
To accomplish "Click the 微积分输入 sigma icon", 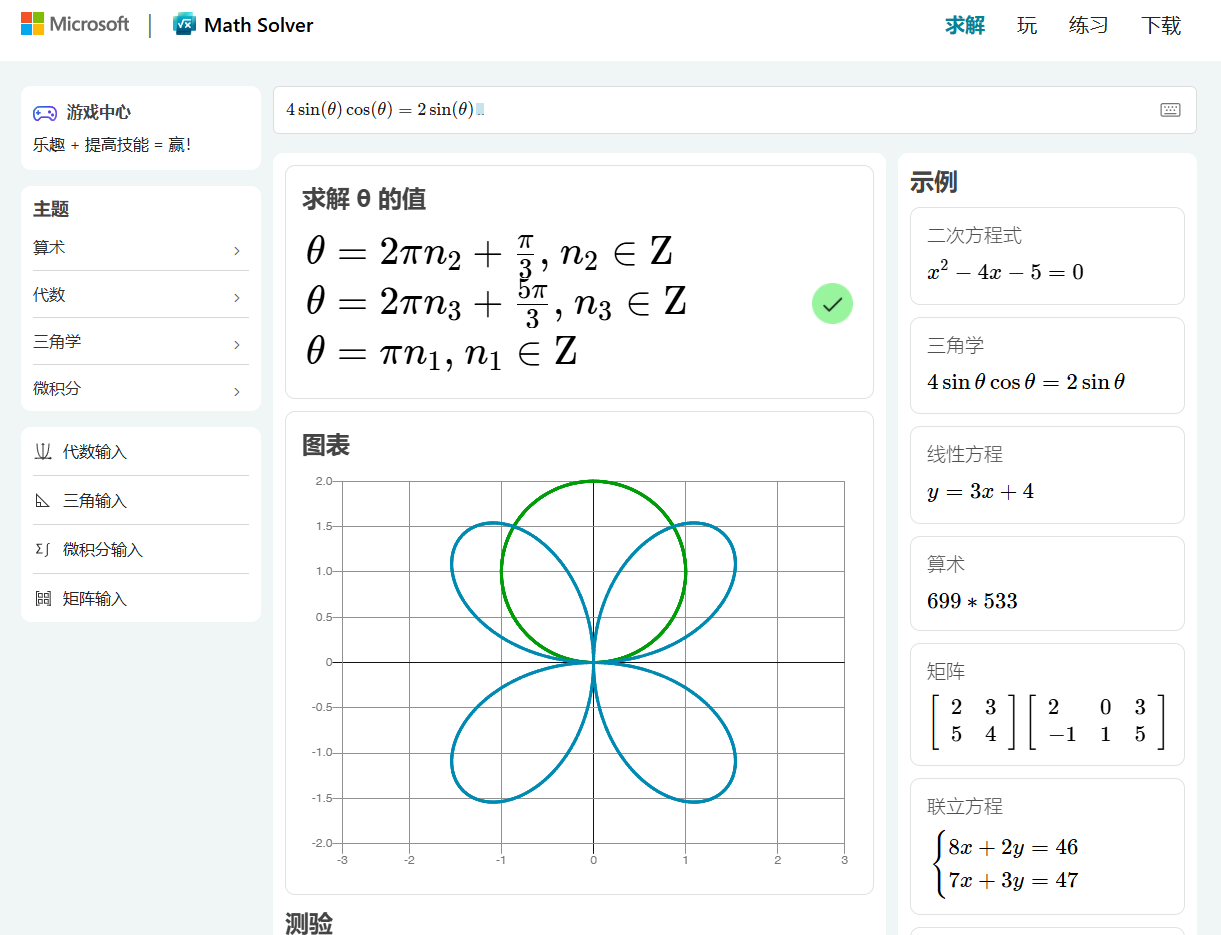I will coord(43,550).
